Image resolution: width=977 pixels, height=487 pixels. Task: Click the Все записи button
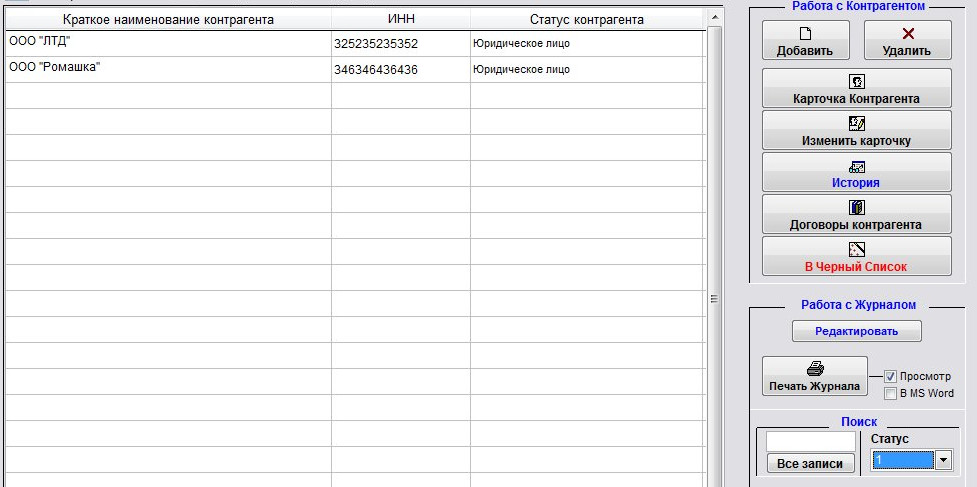pyautogui.click(x=809, y=463)
